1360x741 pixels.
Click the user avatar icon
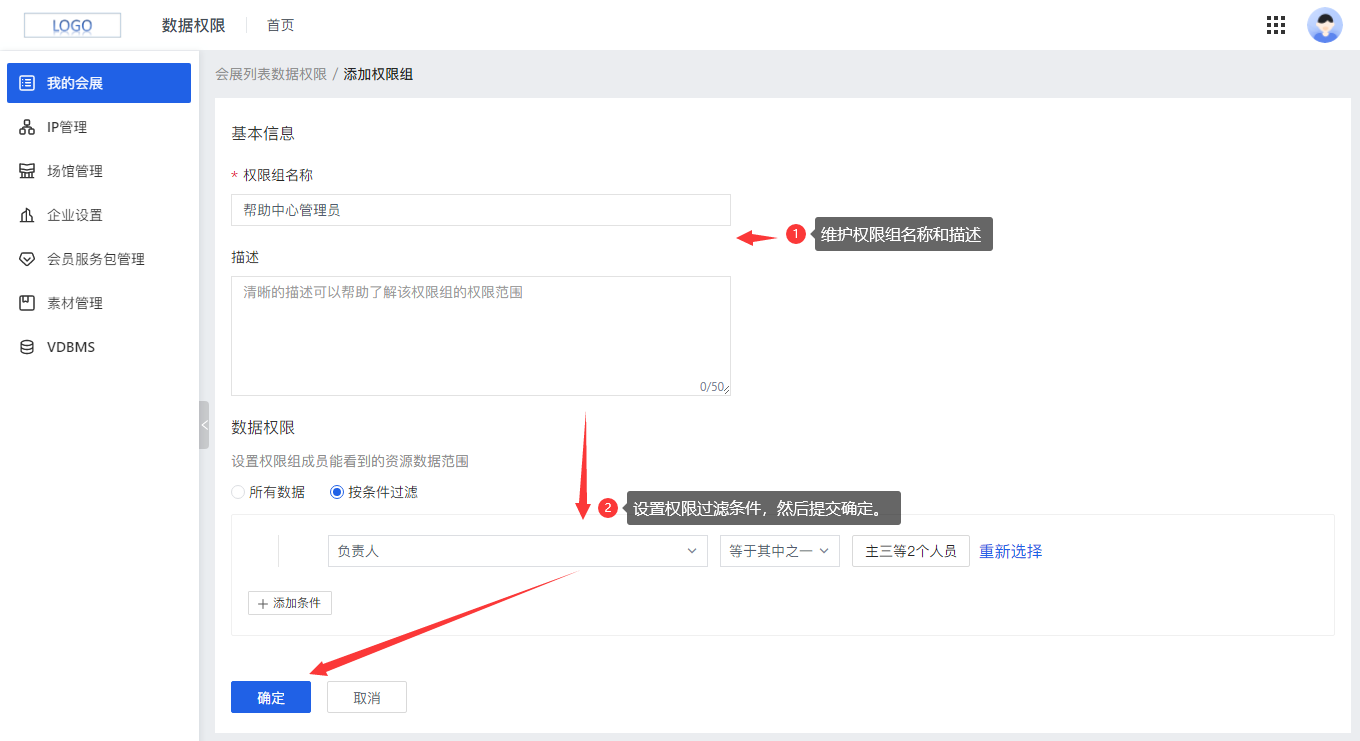(x=1324, y=25)
